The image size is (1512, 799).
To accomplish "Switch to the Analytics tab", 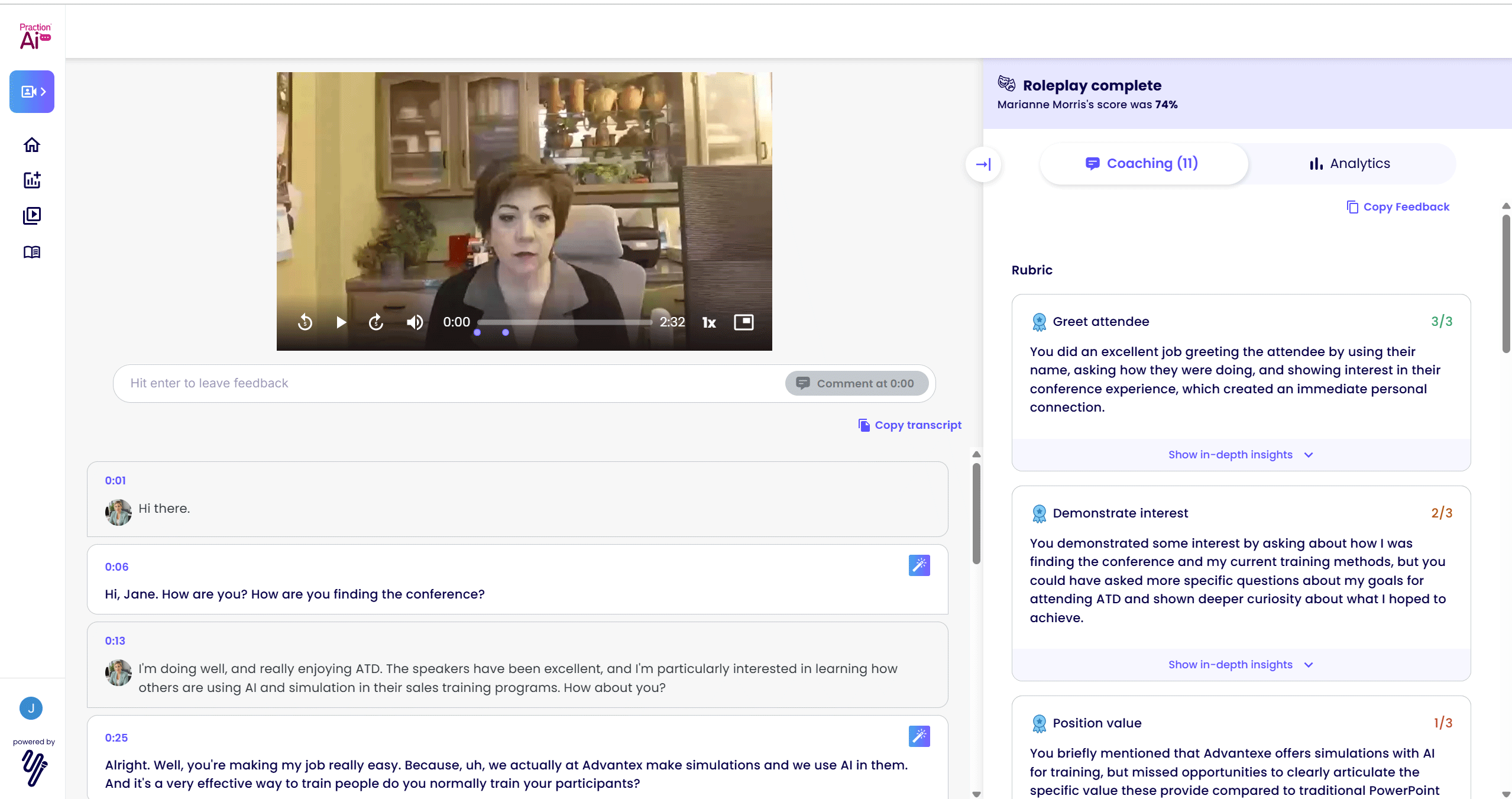I will (x=1351, y=164).
